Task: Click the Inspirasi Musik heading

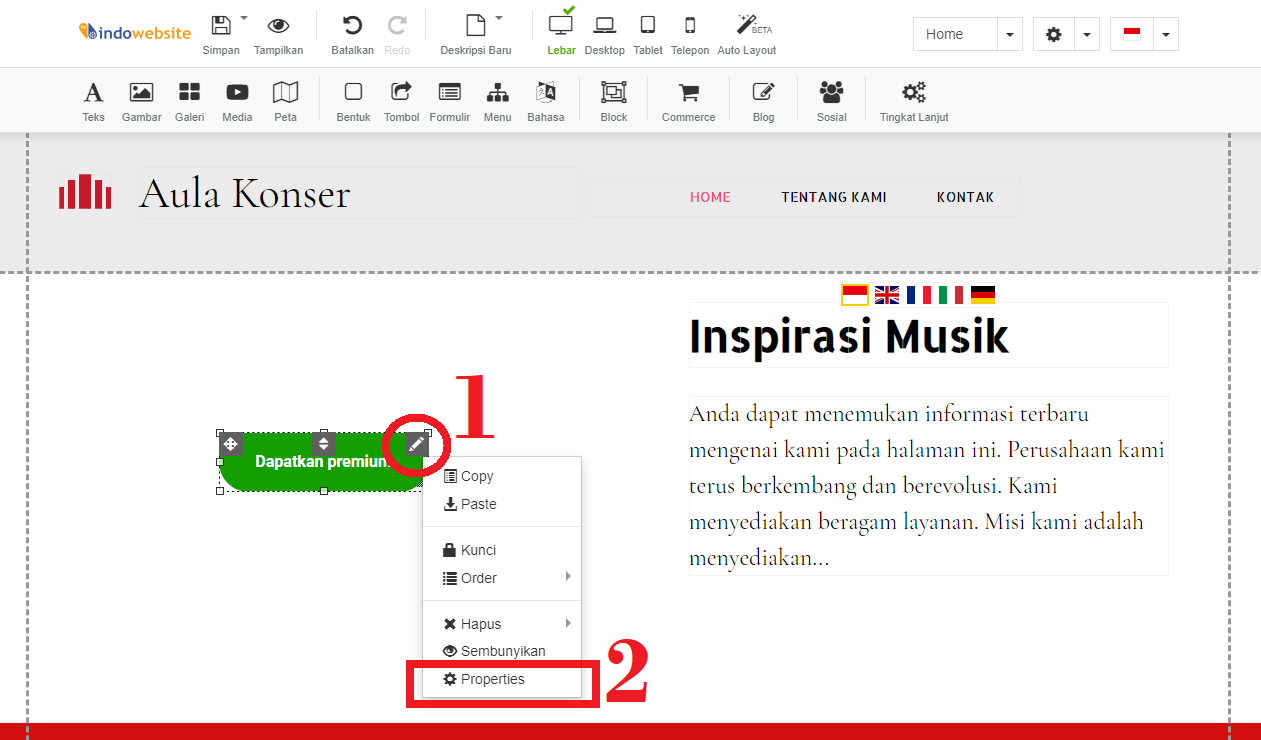Action: point(849,336)
